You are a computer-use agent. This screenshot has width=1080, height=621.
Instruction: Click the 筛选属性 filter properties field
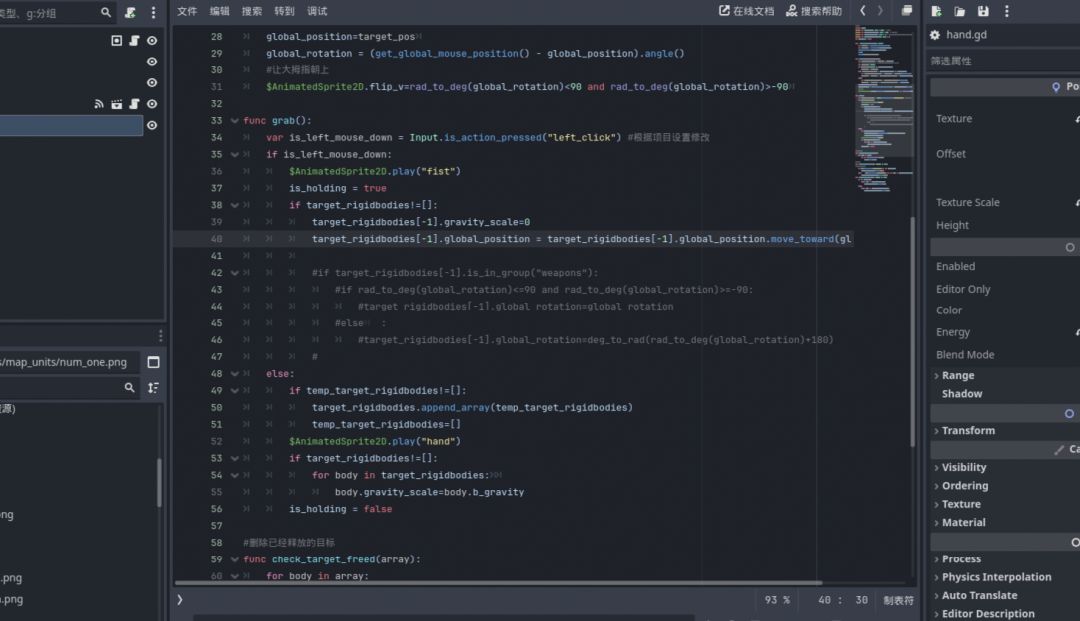1000,61
